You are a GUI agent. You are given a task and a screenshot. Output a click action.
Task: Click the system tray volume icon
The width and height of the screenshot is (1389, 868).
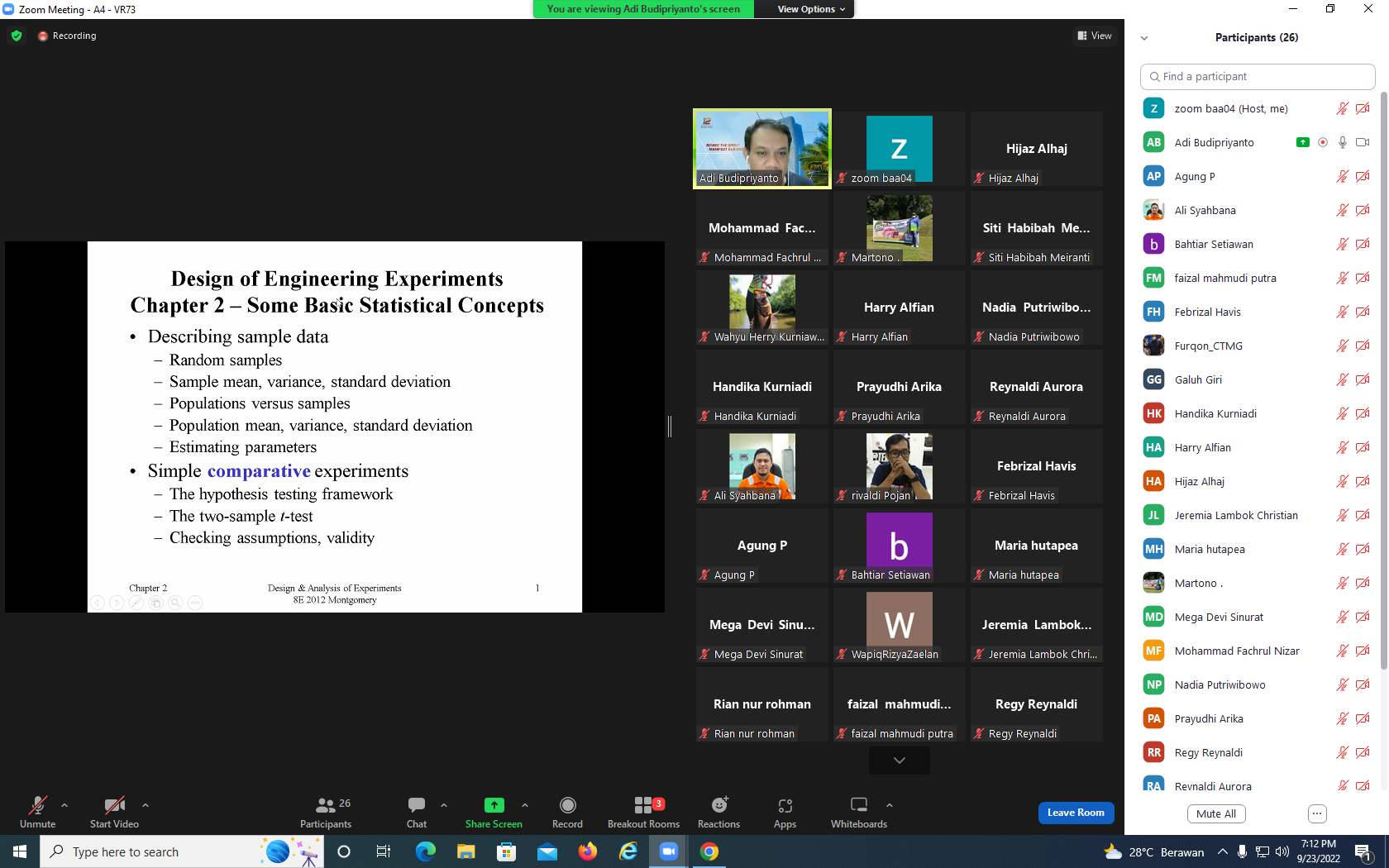(1282, 851)
